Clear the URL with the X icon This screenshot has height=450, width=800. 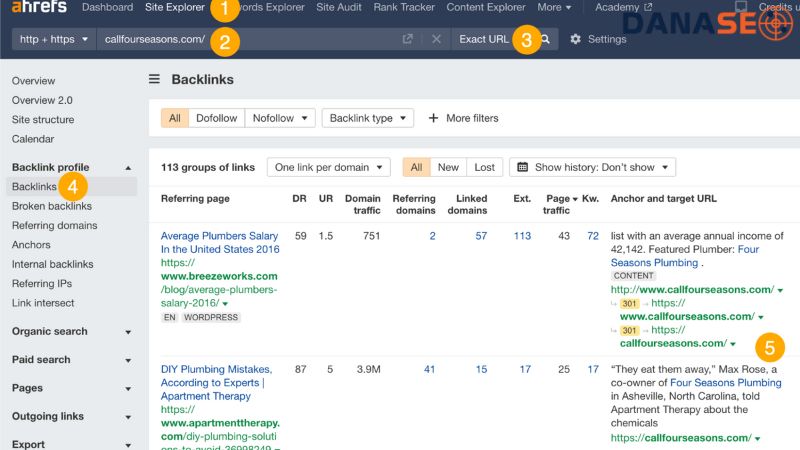coord(436,39)
